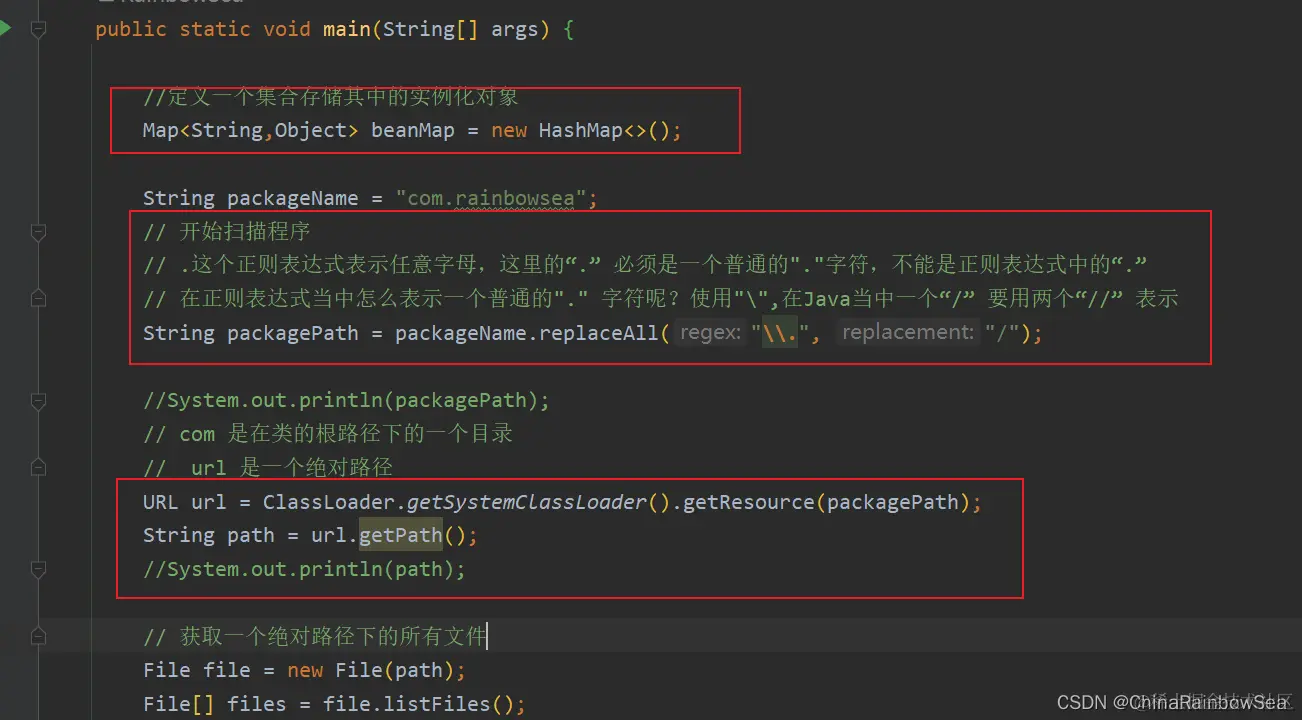
Task: Click the 'main' method name
Action: pos(347,29)
